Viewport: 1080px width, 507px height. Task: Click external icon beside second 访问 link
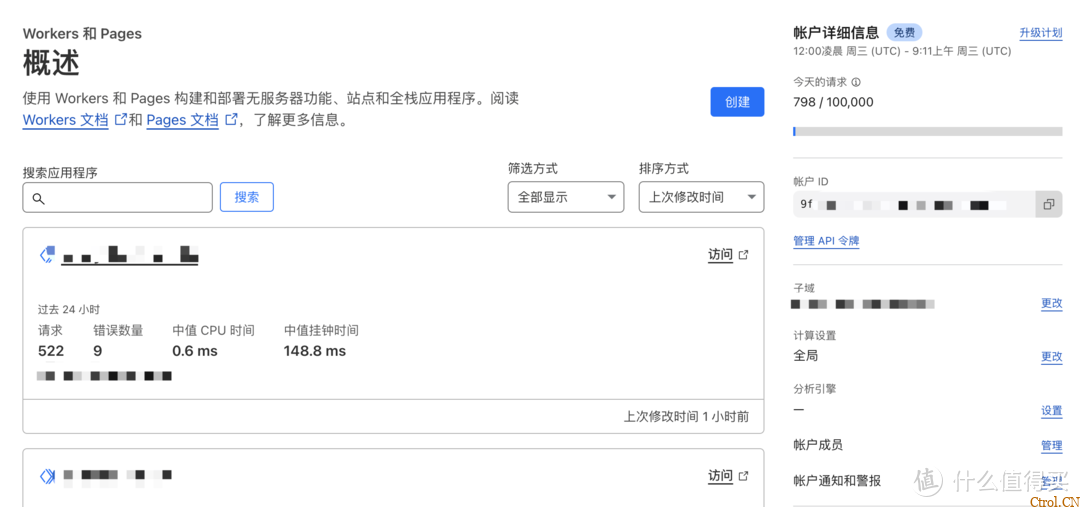[x=743, y=476]
